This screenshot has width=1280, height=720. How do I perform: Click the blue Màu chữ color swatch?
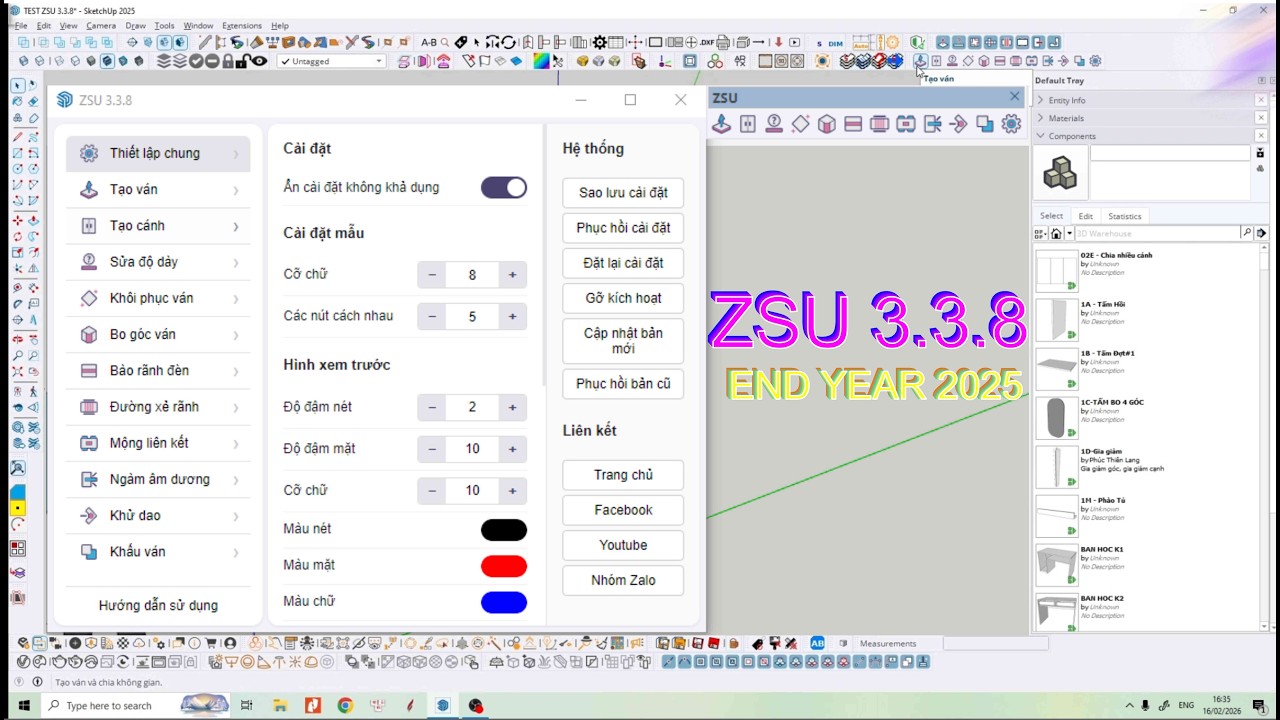click(x=504, y=602)
